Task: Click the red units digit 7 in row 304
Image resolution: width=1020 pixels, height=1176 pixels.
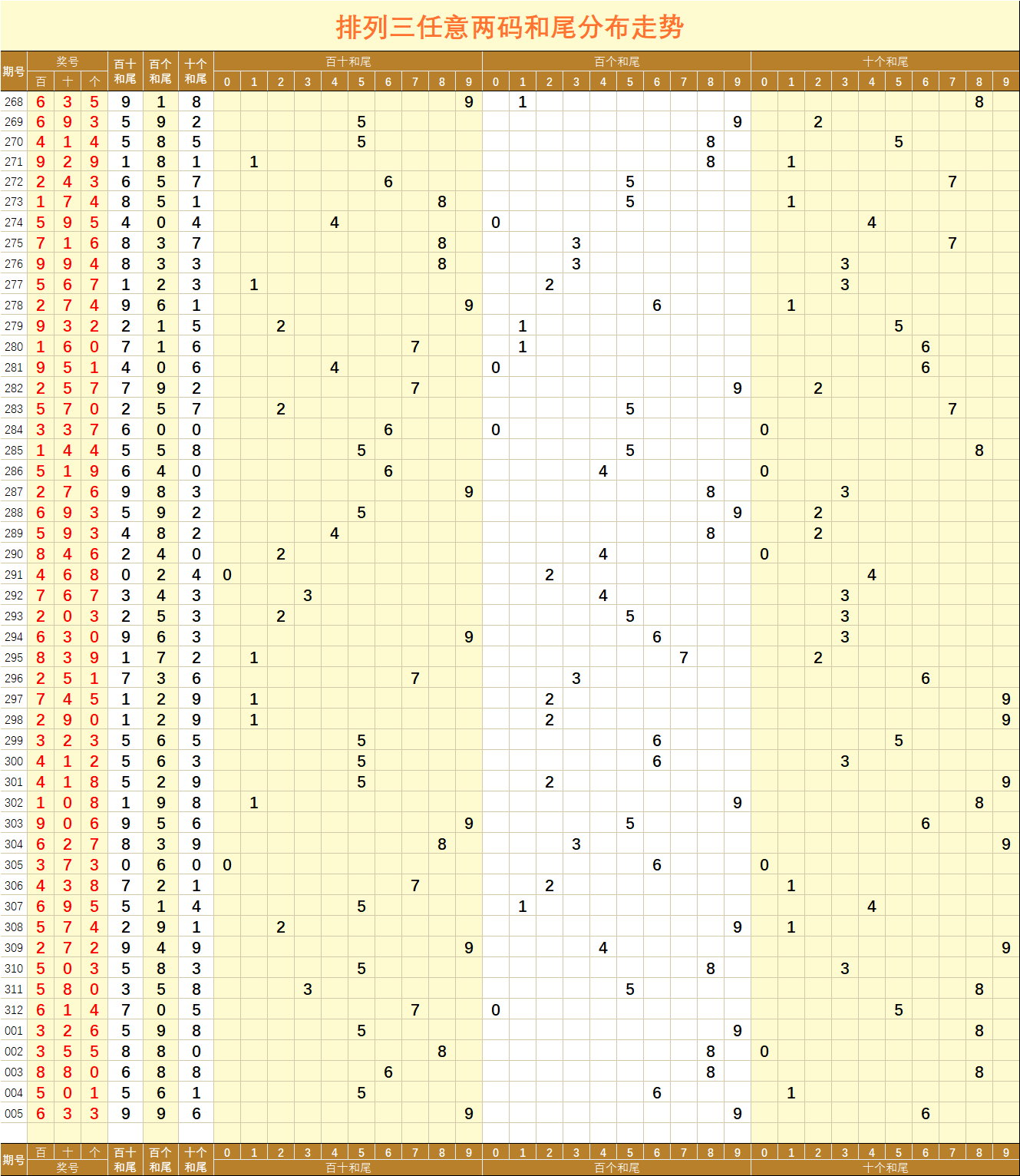Action: [94, 844]
